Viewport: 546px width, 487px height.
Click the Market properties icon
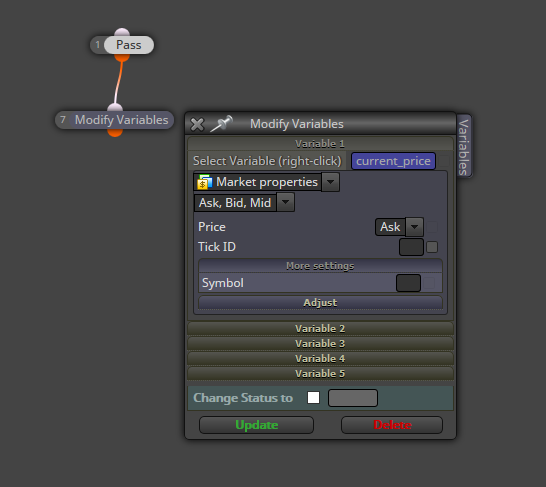[x=204, y=182]
